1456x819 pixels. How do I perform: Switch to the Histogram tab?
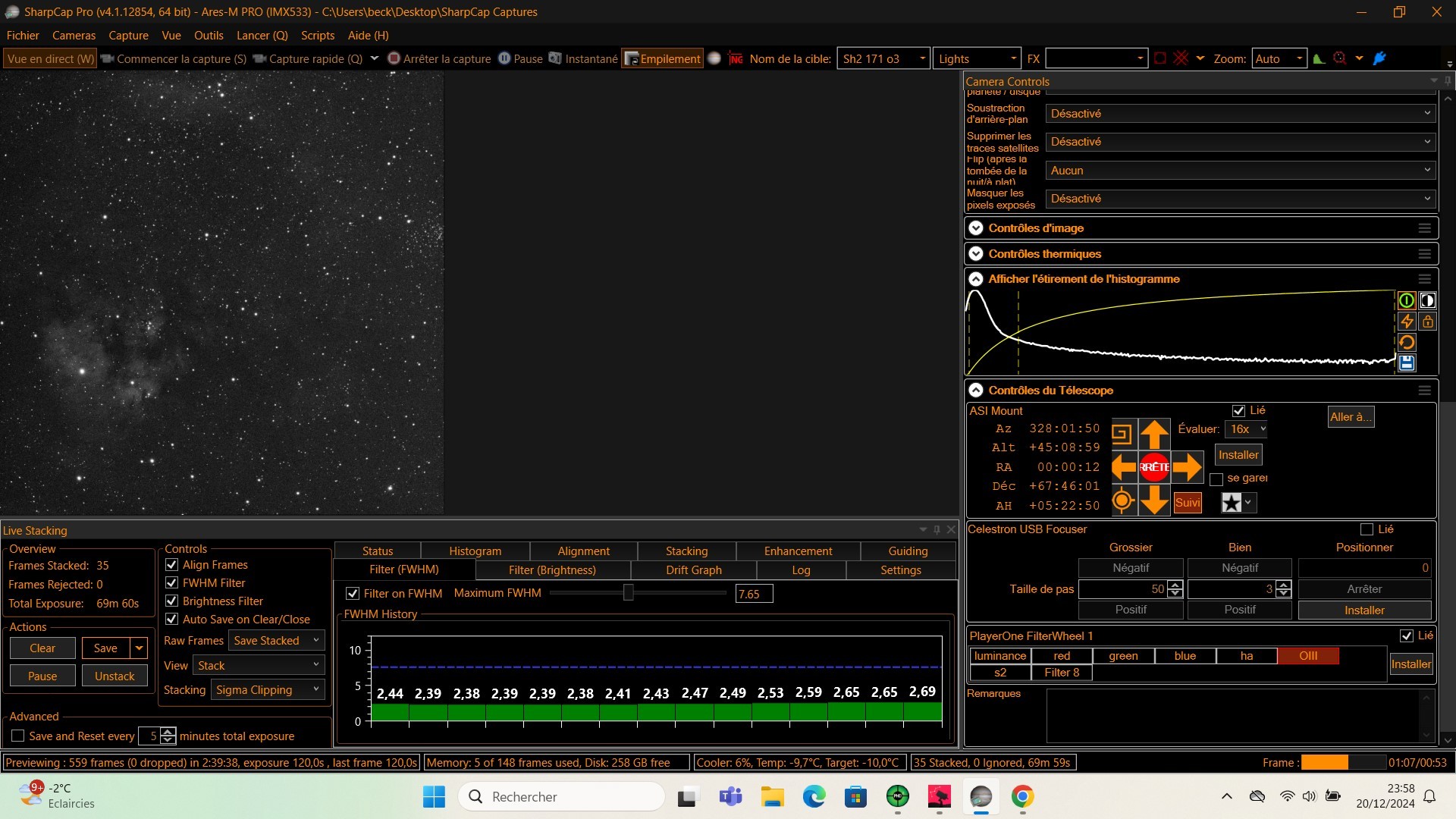tap(475, 551)
